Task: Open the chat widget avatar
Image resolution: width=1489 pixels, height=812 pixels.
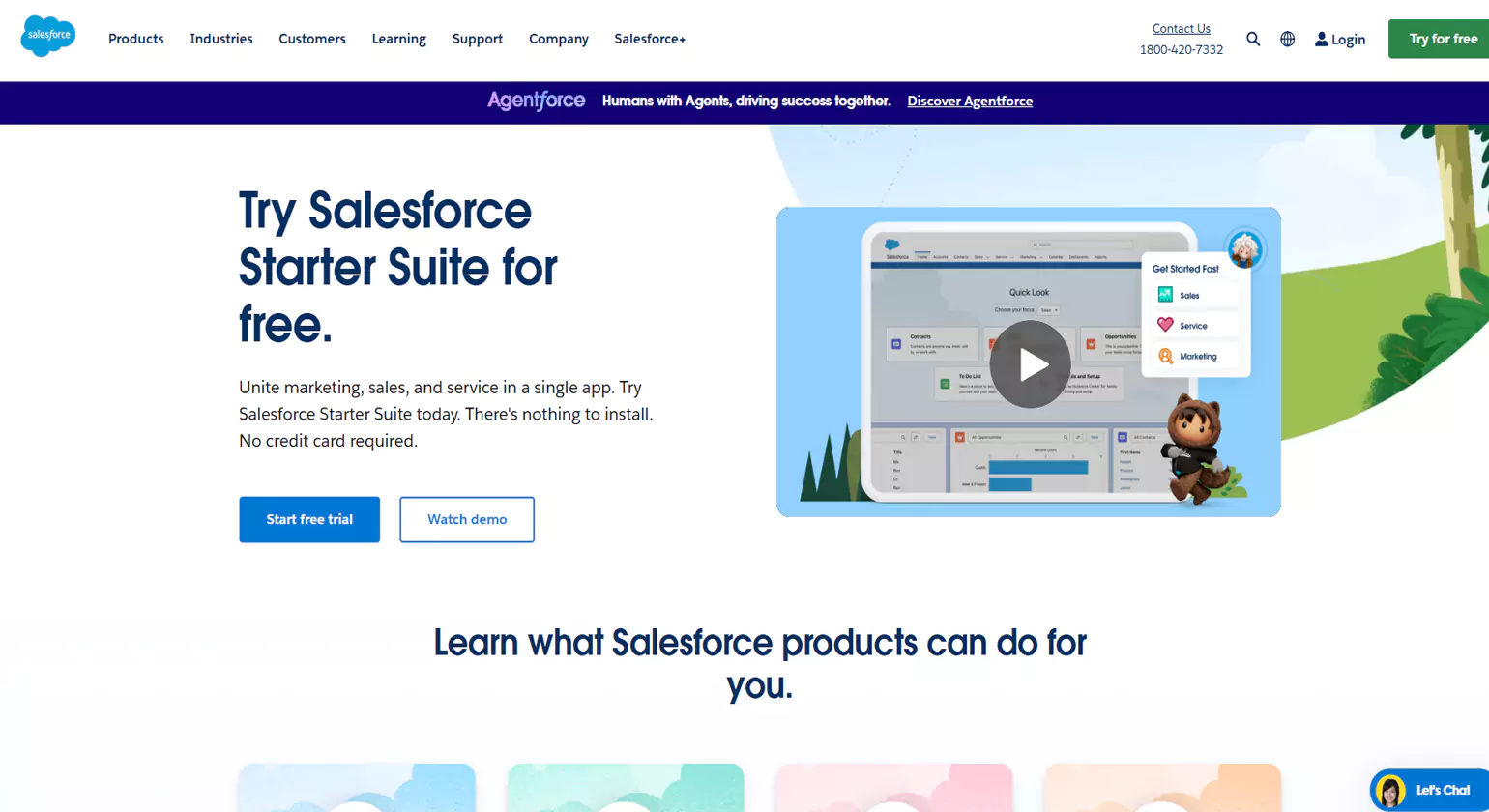Action: pos(1389,790)
